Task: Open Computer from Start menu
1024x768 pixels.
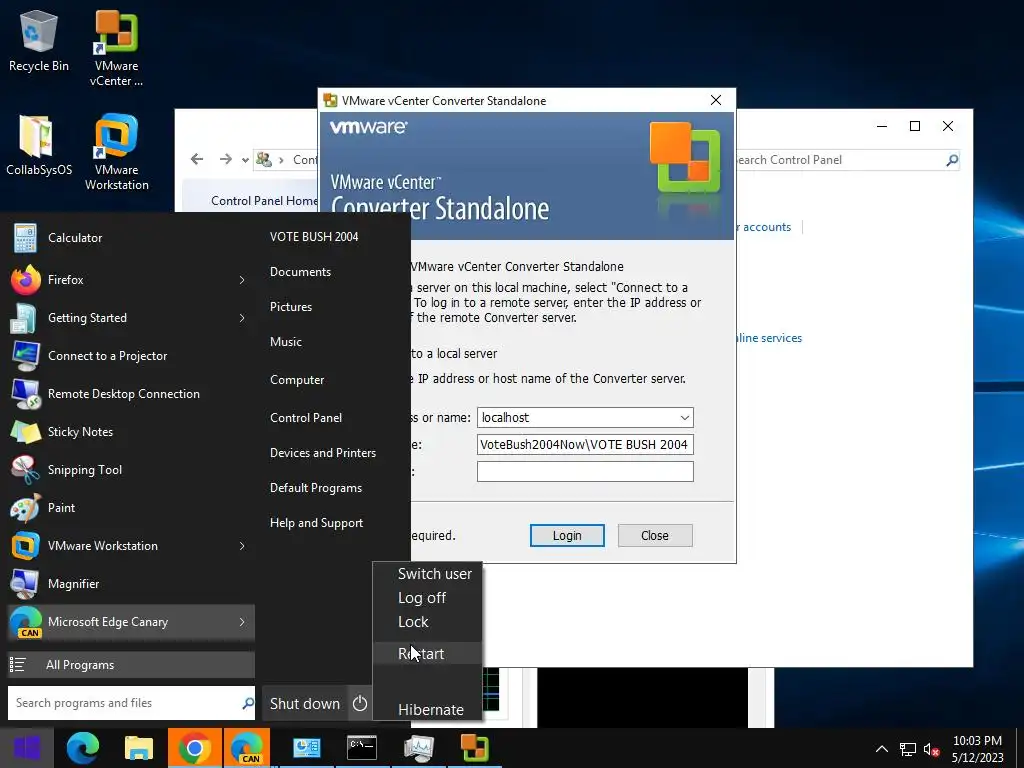Action: (x=296, y=379)
